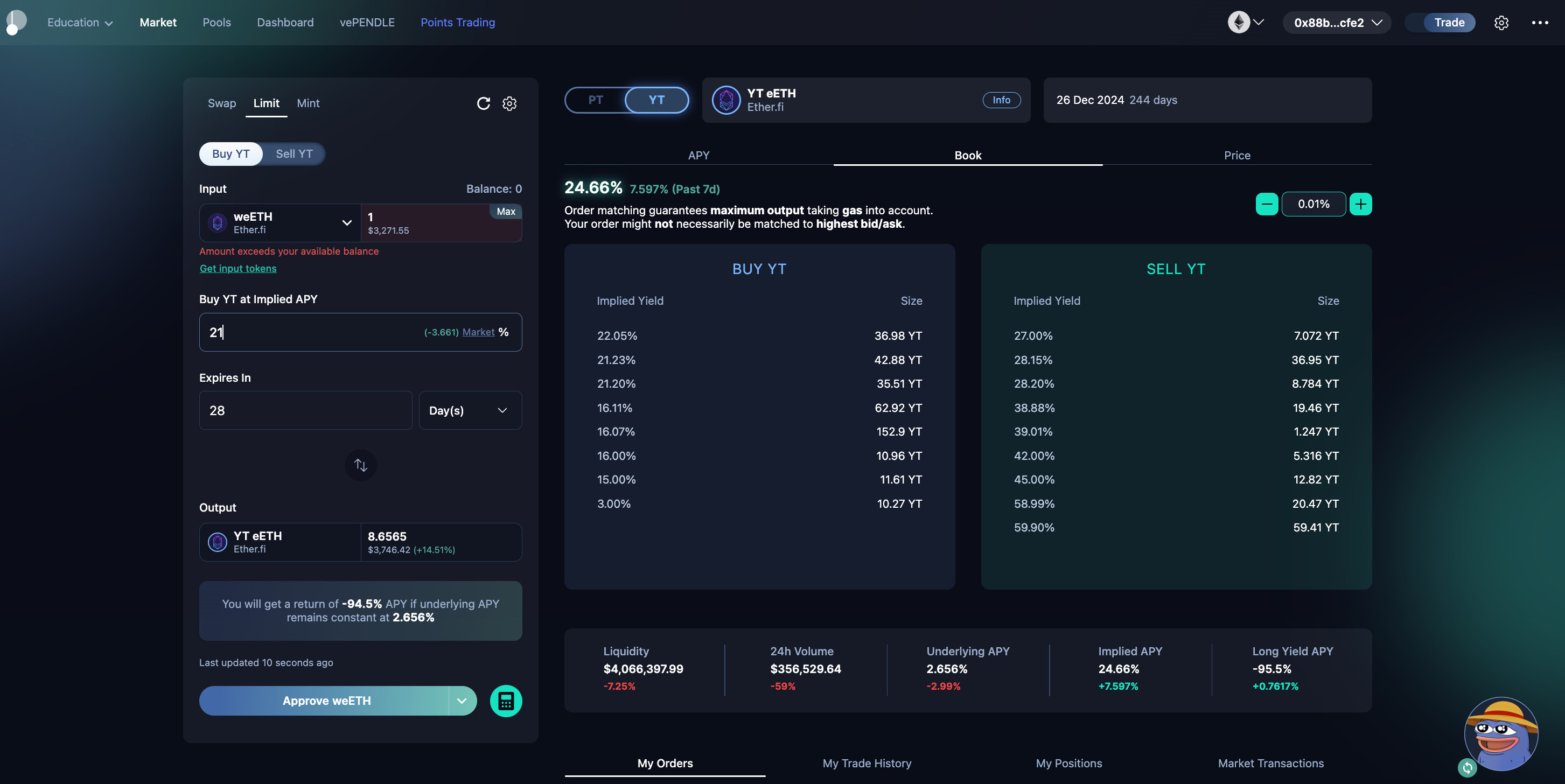Switch to Sell YT mode
Screen dimensions: 1565x784
click(294, 153)
